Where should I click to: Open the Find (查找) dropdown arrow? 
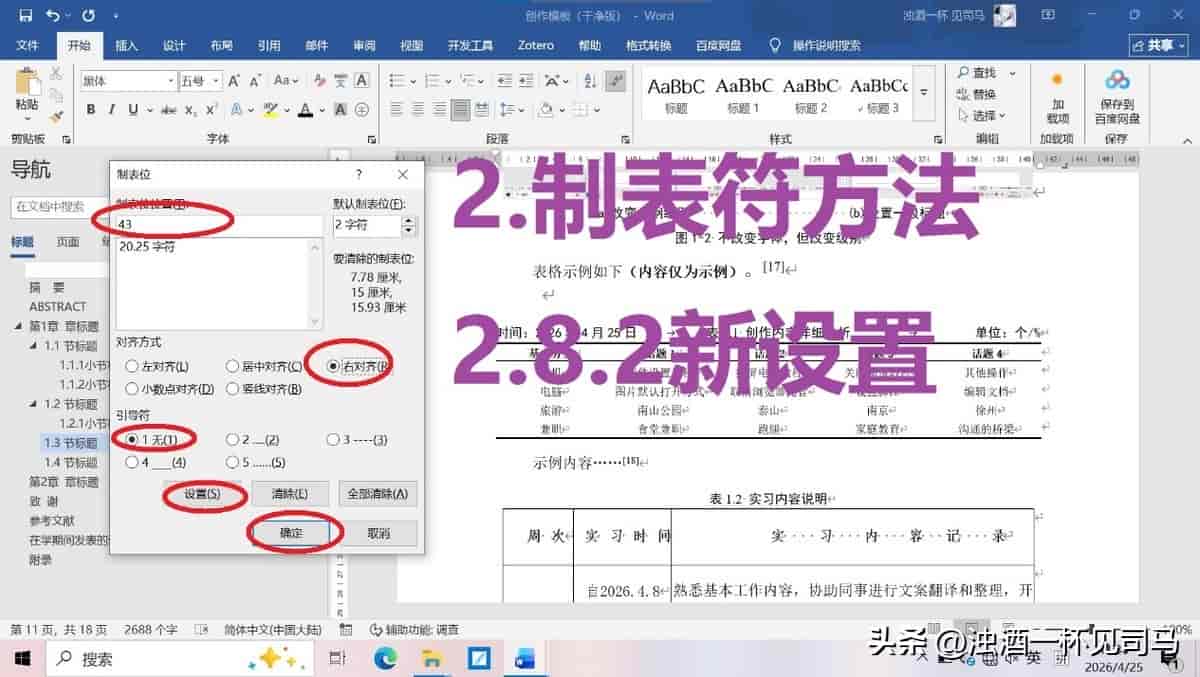coord(1012,73)
